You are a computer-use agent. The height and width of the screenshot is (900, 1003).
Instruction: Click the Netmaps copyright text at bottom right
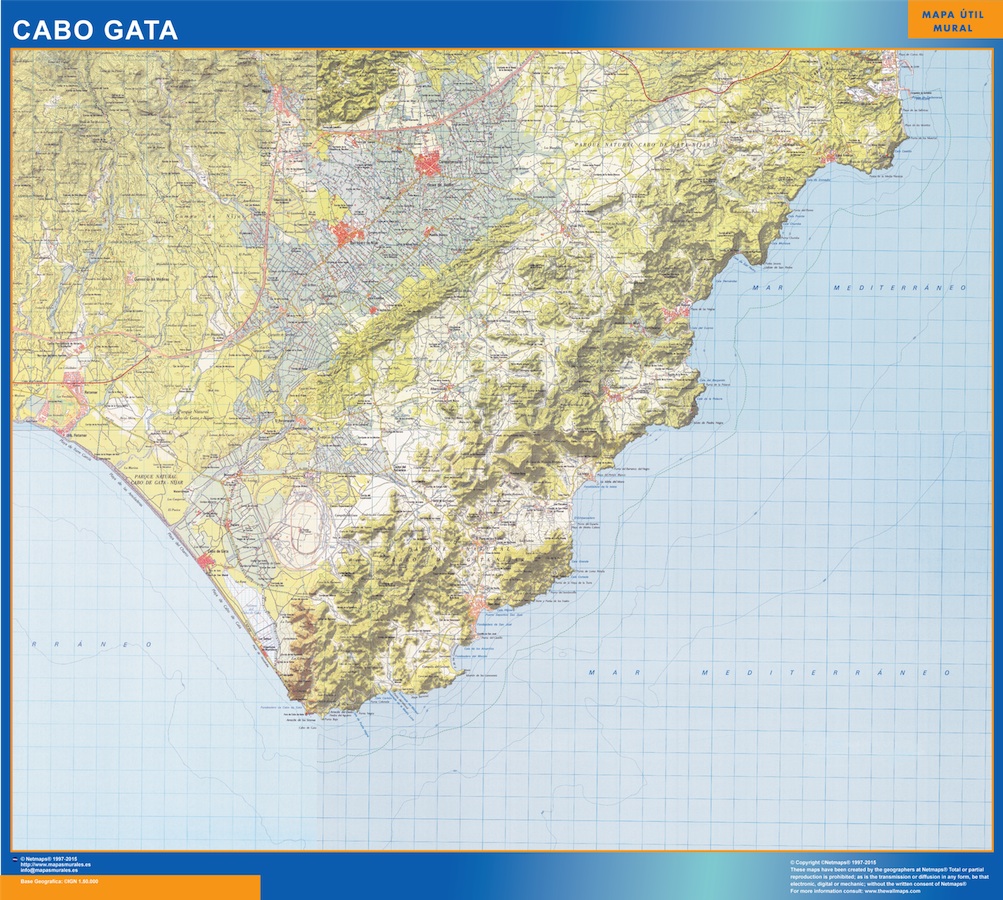pyautogui.click(x=832, y=861)
